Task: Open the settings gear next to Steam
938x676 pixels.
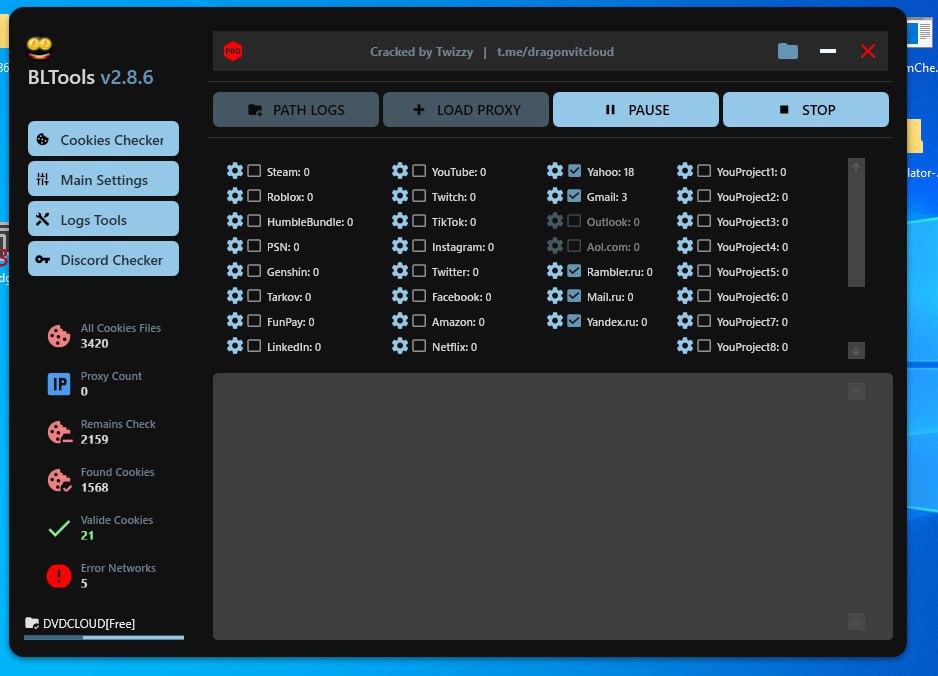Action: [x=235, y=171]
